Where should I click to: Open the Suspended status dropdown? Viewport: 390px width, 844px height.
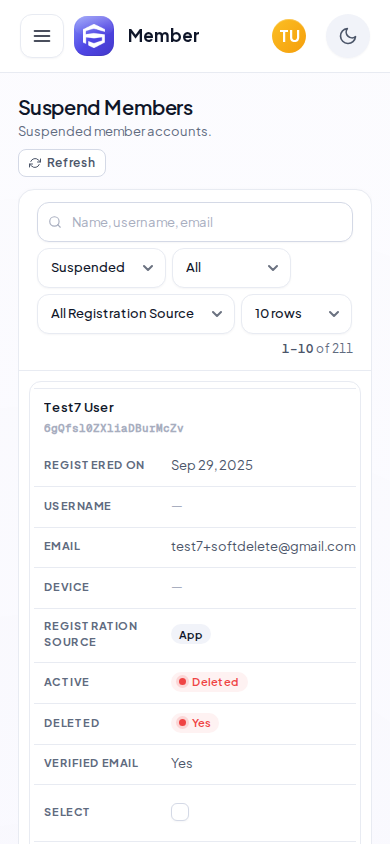[102, 268]
